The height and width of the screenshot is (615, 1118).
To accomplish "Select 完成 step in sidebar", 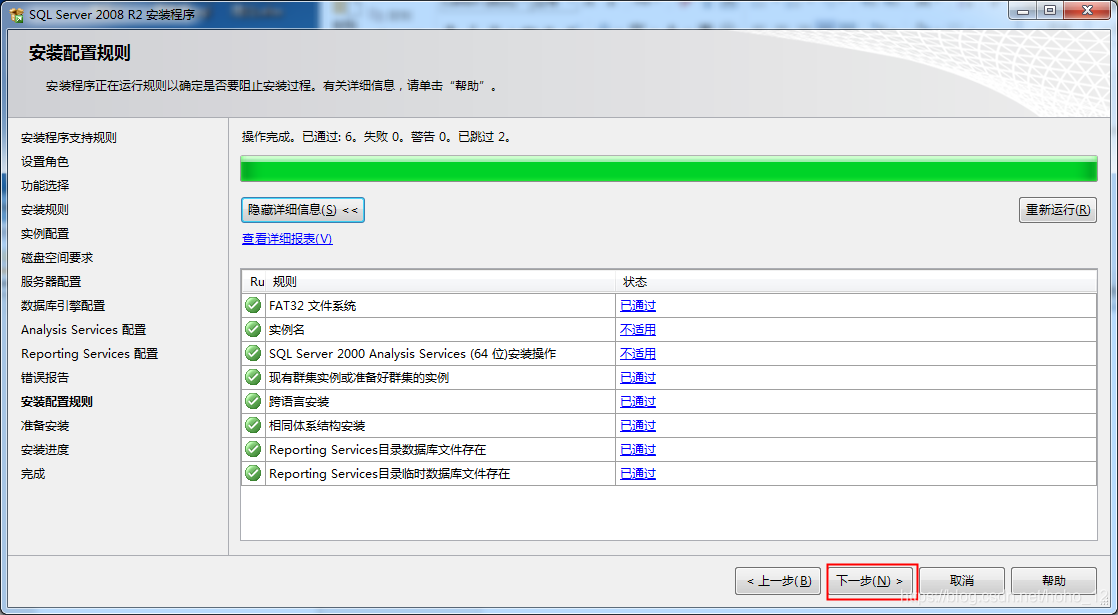I will coord(33,473).
